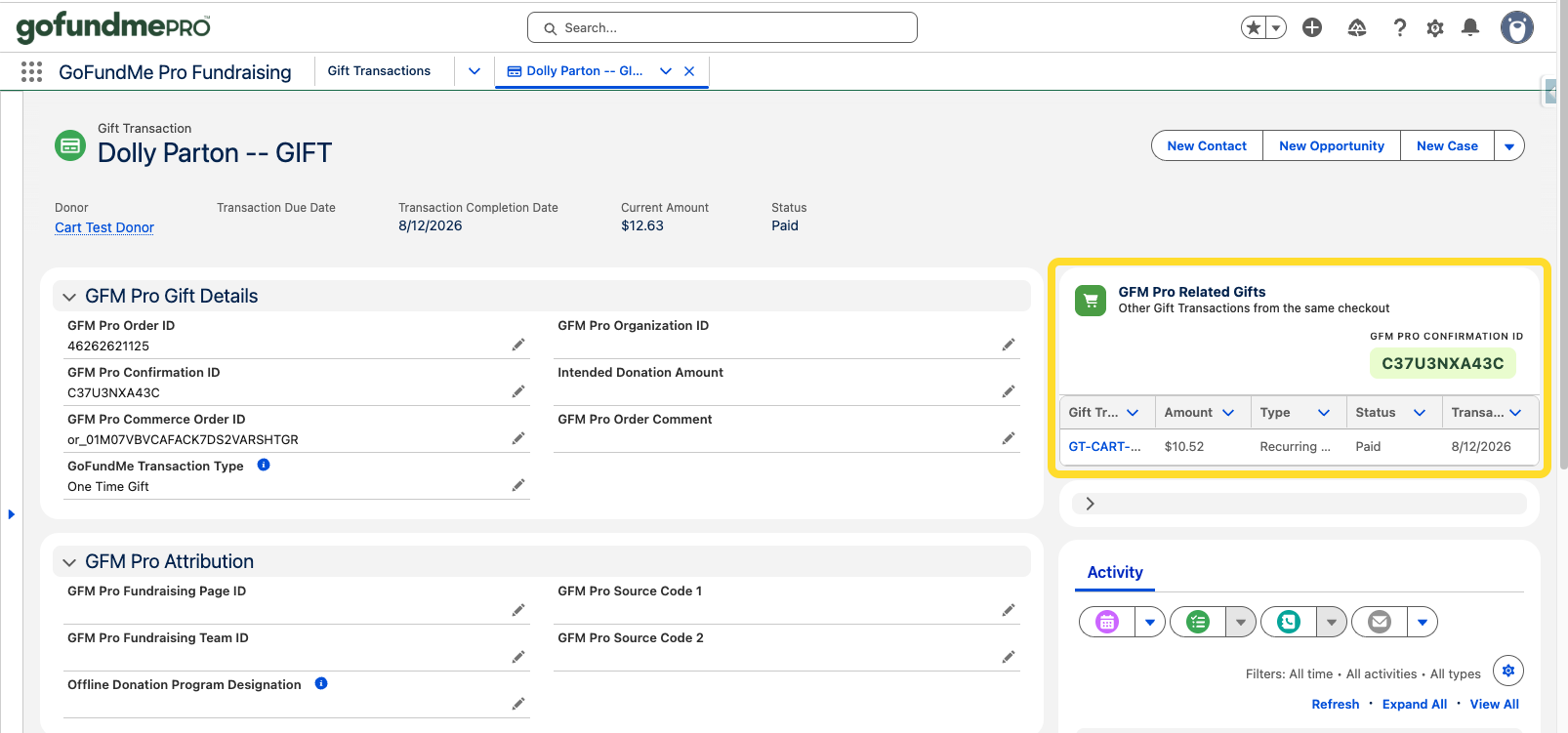Open the Gift Tr... column header menu
Viewport: 1568px width, 733px height.
tap(1133, 413)
